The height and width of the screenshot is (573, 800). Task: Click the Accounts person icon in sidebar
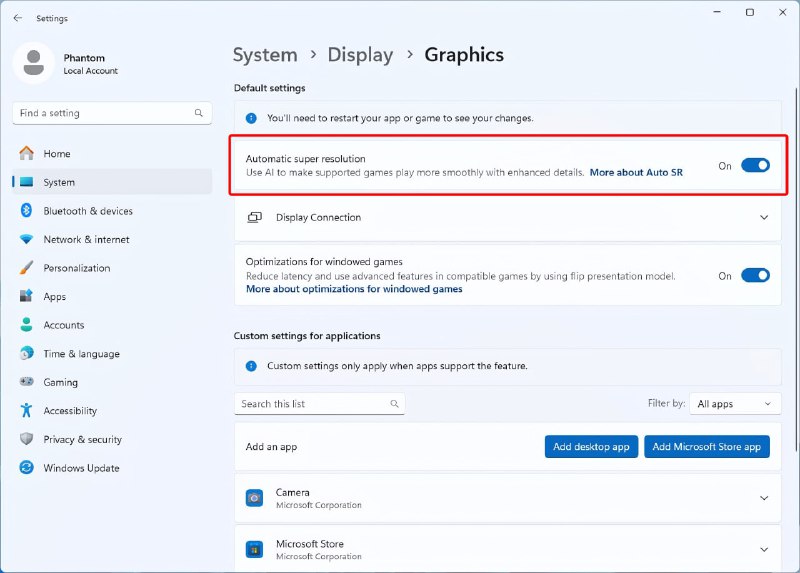(27, 325)
